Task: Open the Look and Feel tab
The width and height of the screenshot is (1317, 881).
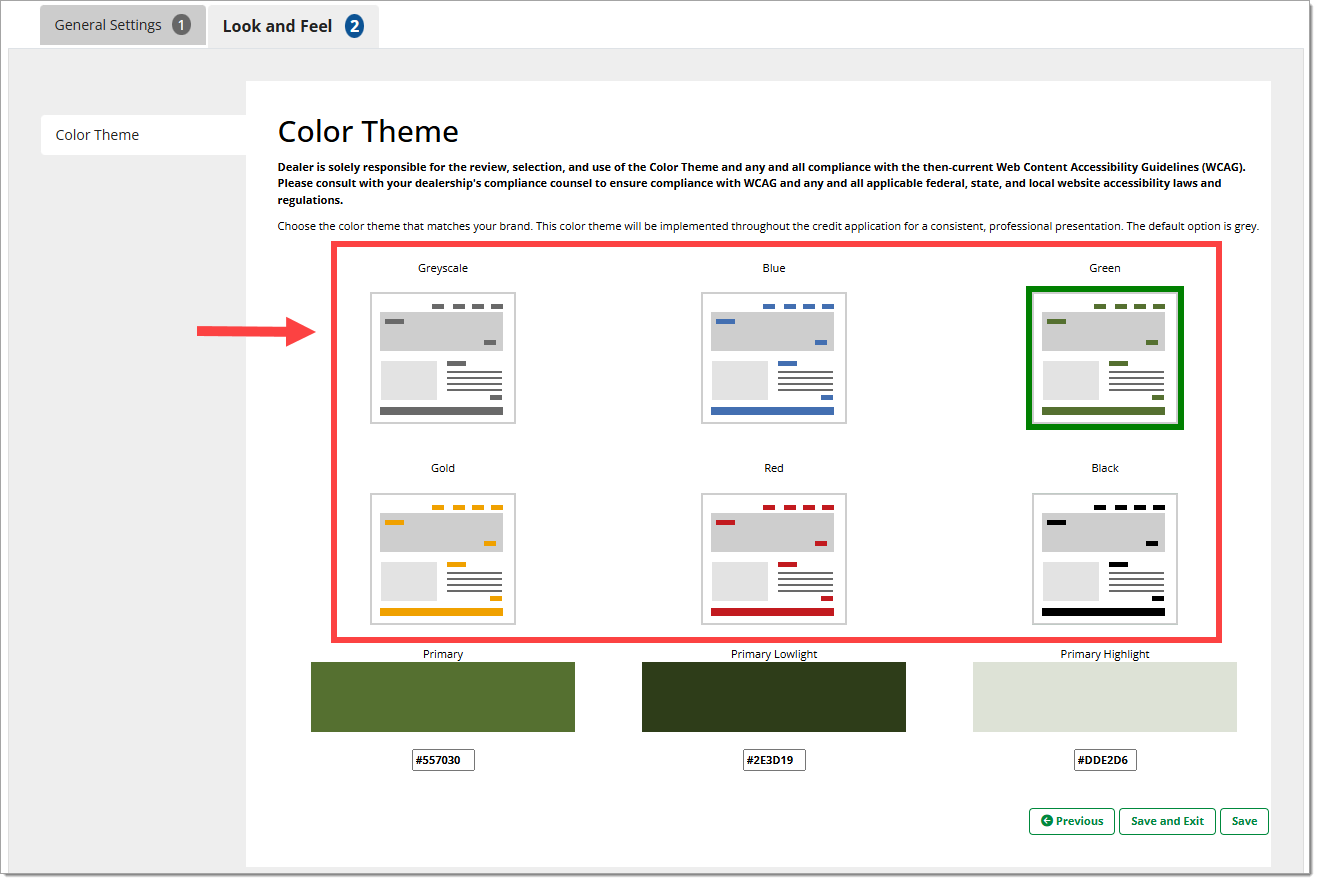Action: (277, 26)
